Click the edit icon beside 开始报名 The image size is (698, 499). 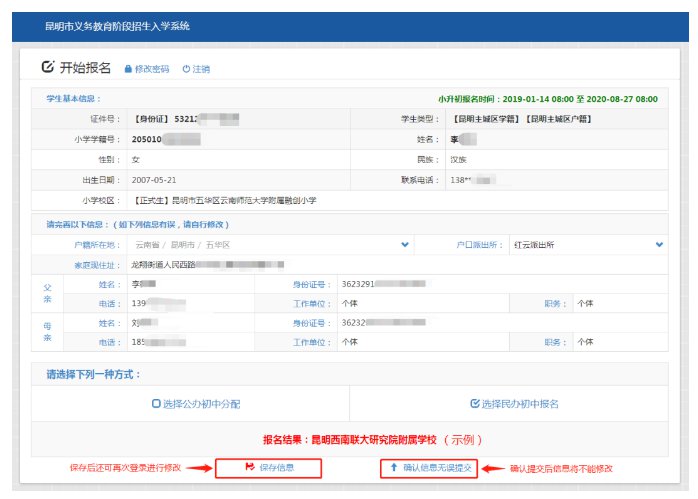point(47,68)
